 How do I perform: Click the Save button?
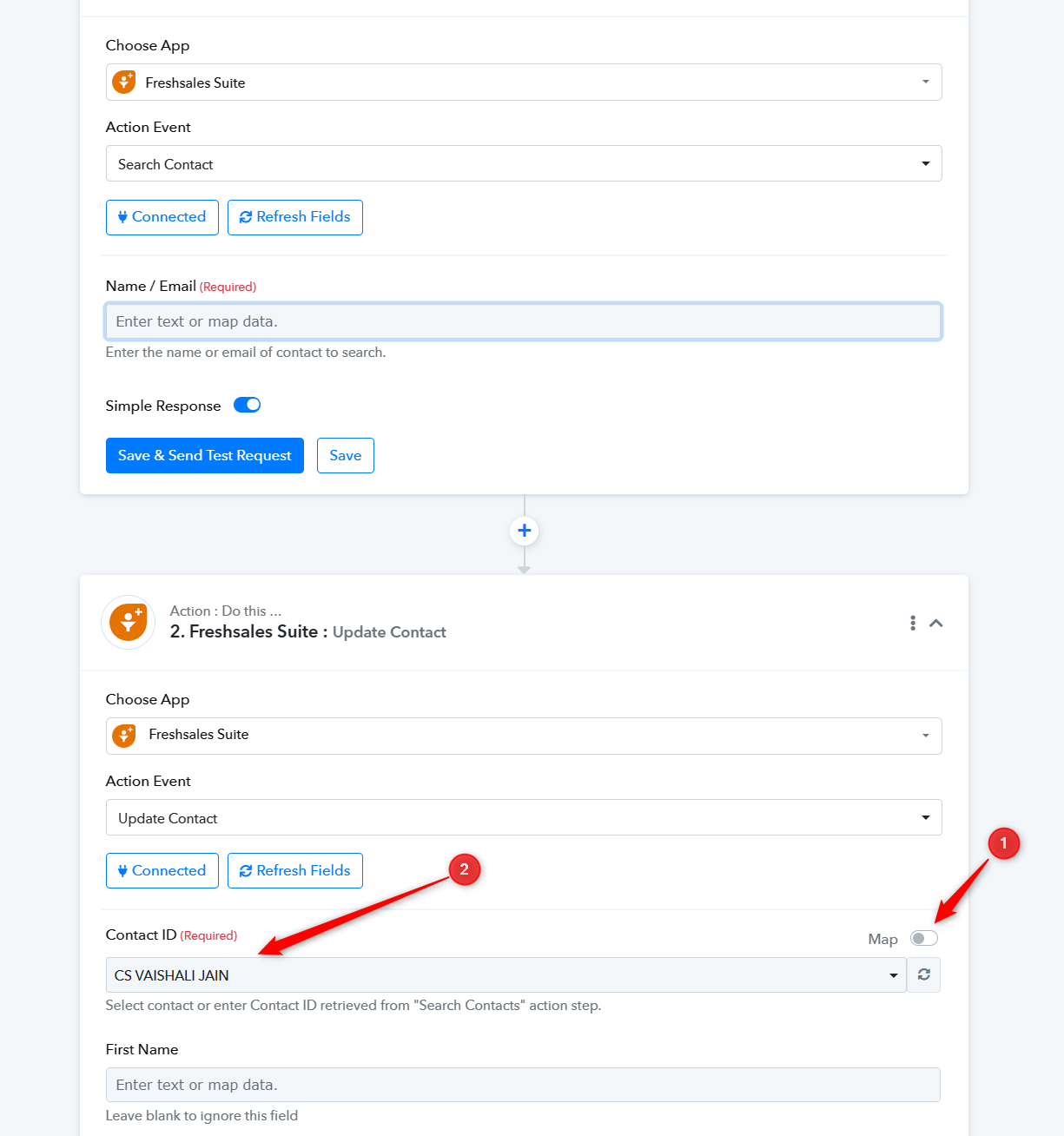pyautogui.click(x=346, y=455)
